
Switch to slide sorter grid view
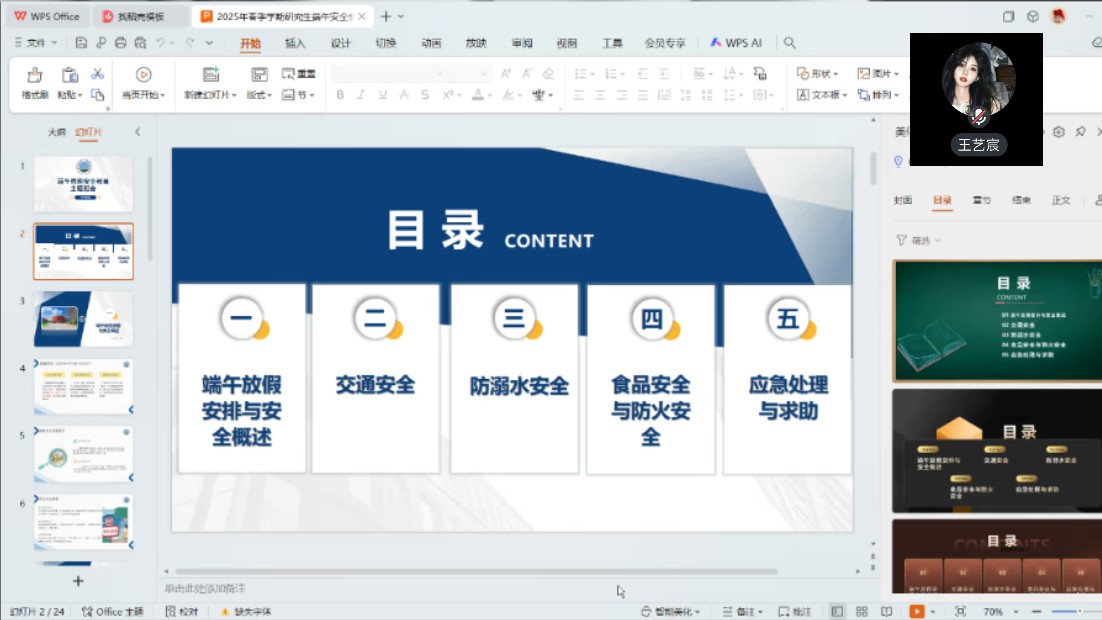point(861,611)
